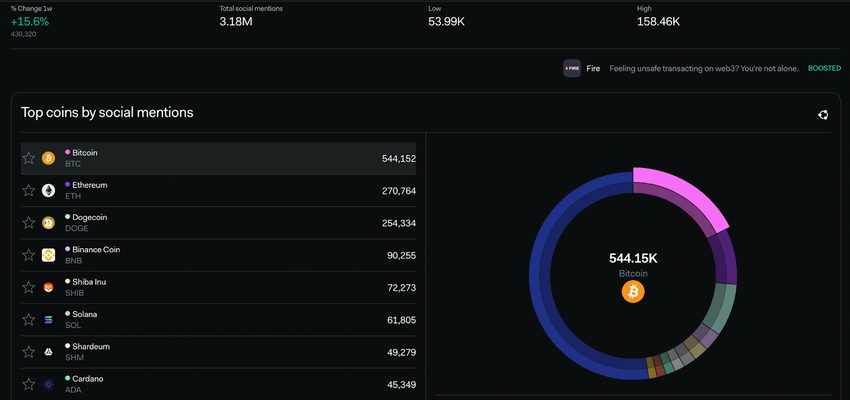Image resolution: width=850 pixels, height=400 pixels.
Task: Click the 430,320 figure under % Change
Action: pyautogui.click(x=23, y=34)
